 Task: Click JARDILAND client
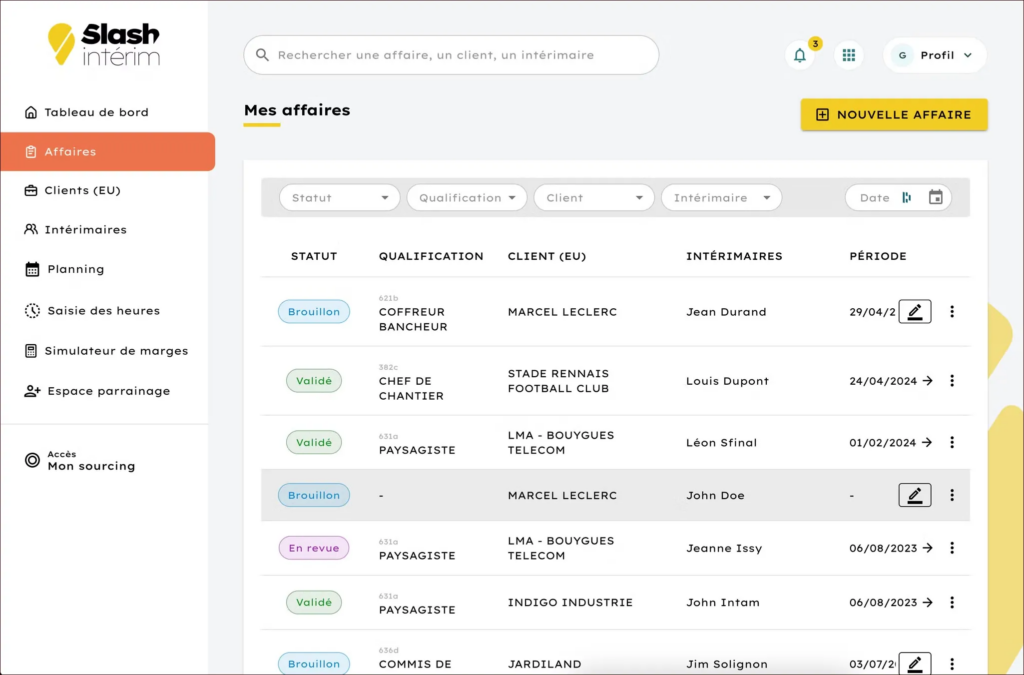point(545,663)
